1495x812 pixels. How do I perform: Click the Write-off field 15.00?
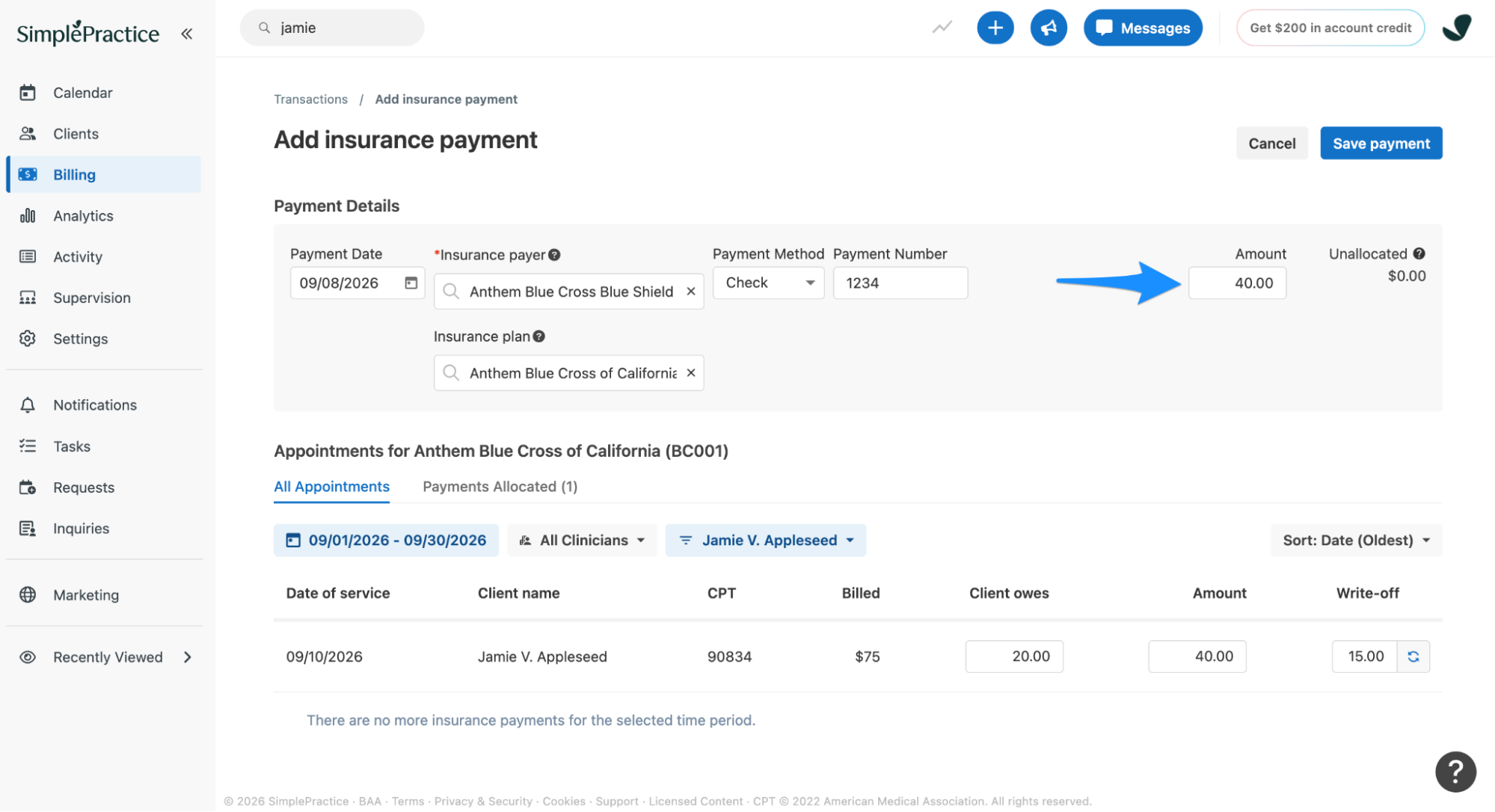coord(1364,656)
